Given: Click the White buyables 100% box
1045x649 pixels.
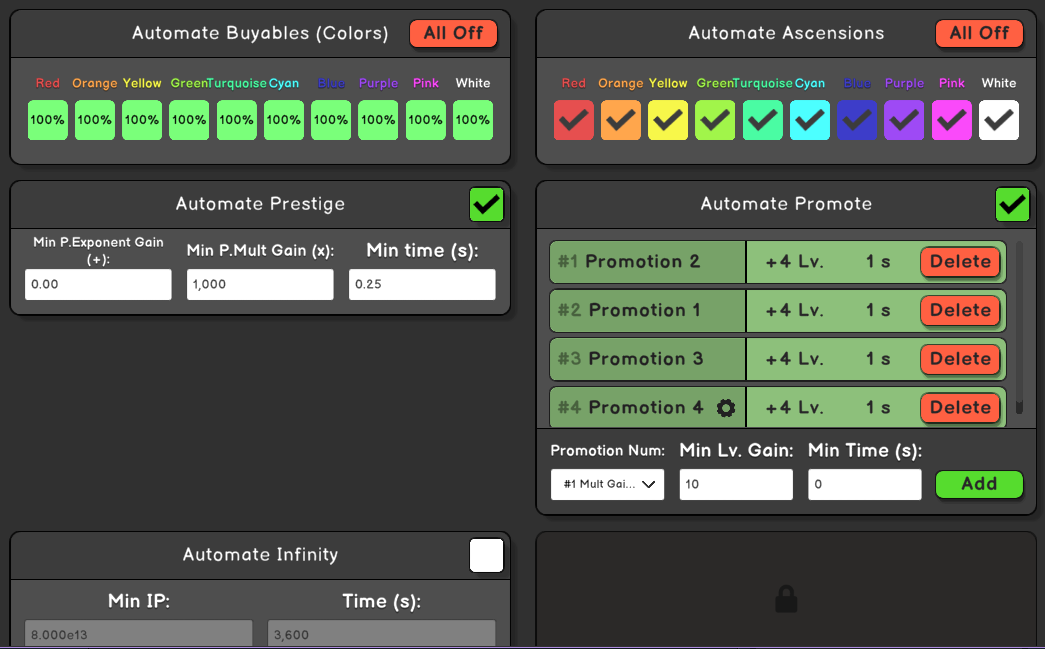Looking at the screenshot, I should tap(473, 120).
